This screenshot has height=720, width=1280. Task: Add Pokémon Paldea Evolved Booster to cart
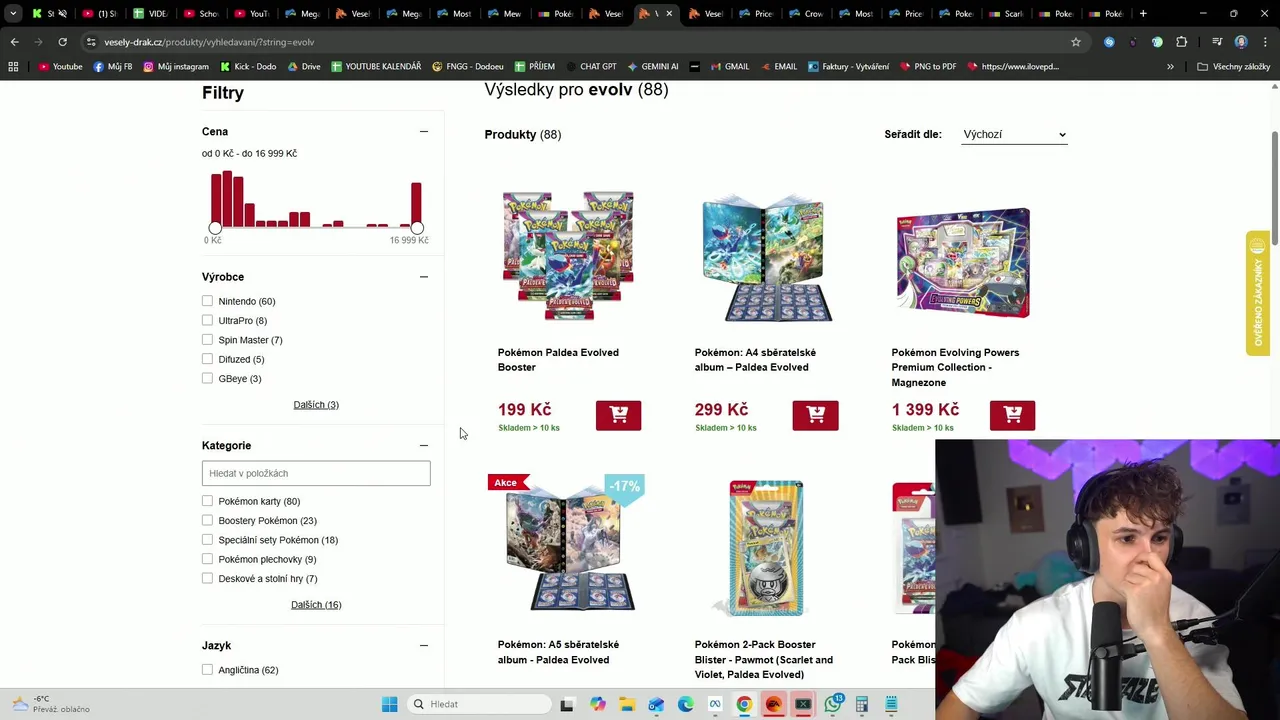618,415
